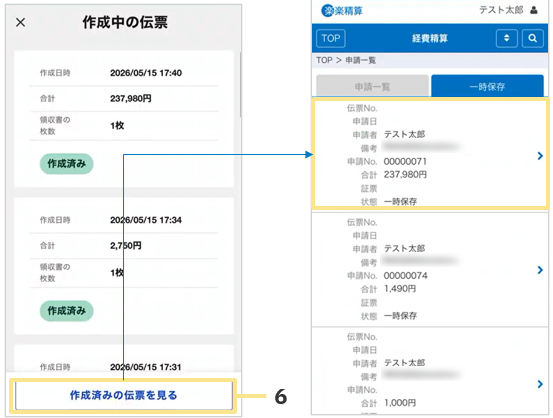Expand application 00000074 with its chevron

click(x=540, y=270)
